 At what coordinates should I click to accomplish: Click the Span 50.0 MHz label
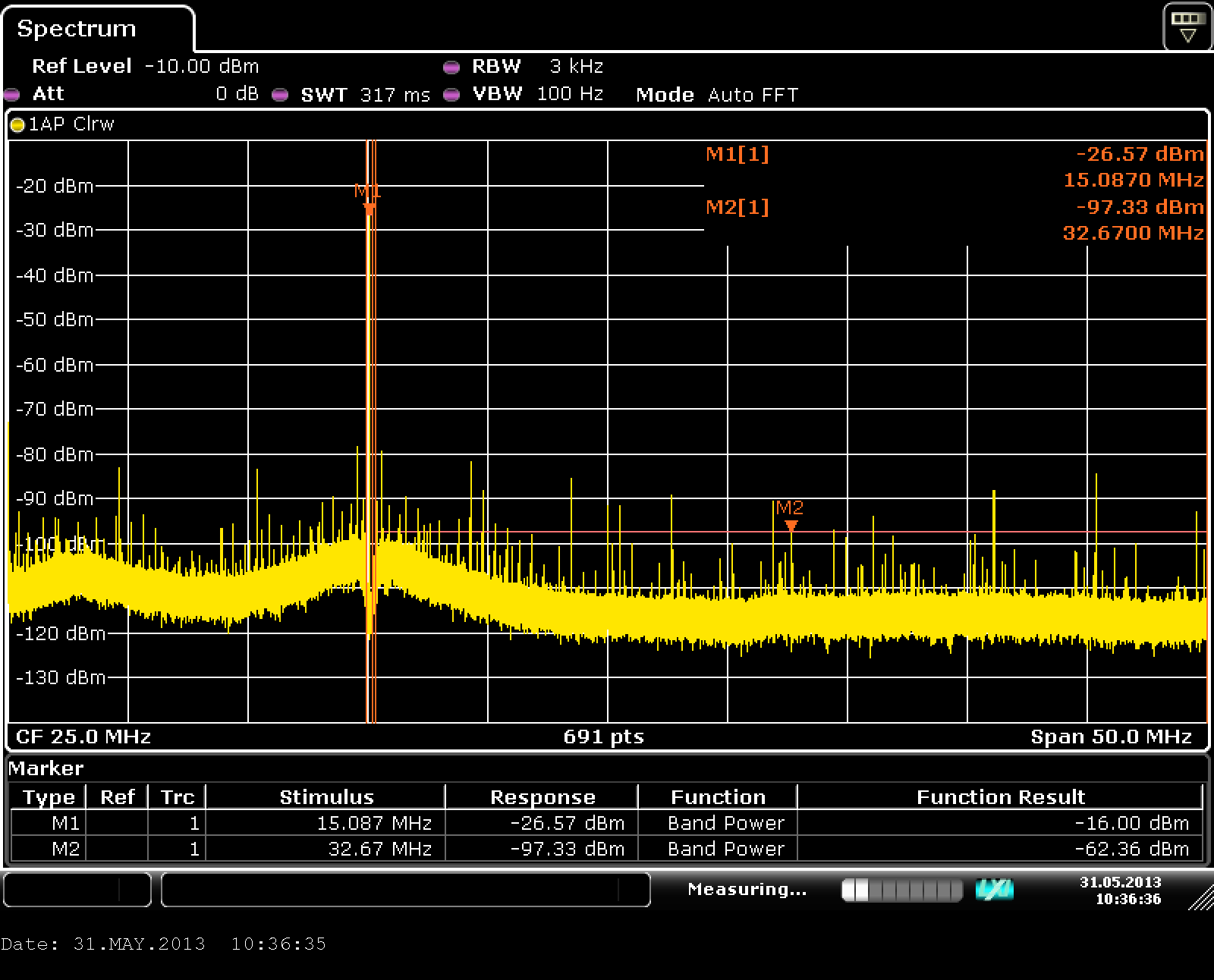pyautogui.click(x=1111, y=737)
